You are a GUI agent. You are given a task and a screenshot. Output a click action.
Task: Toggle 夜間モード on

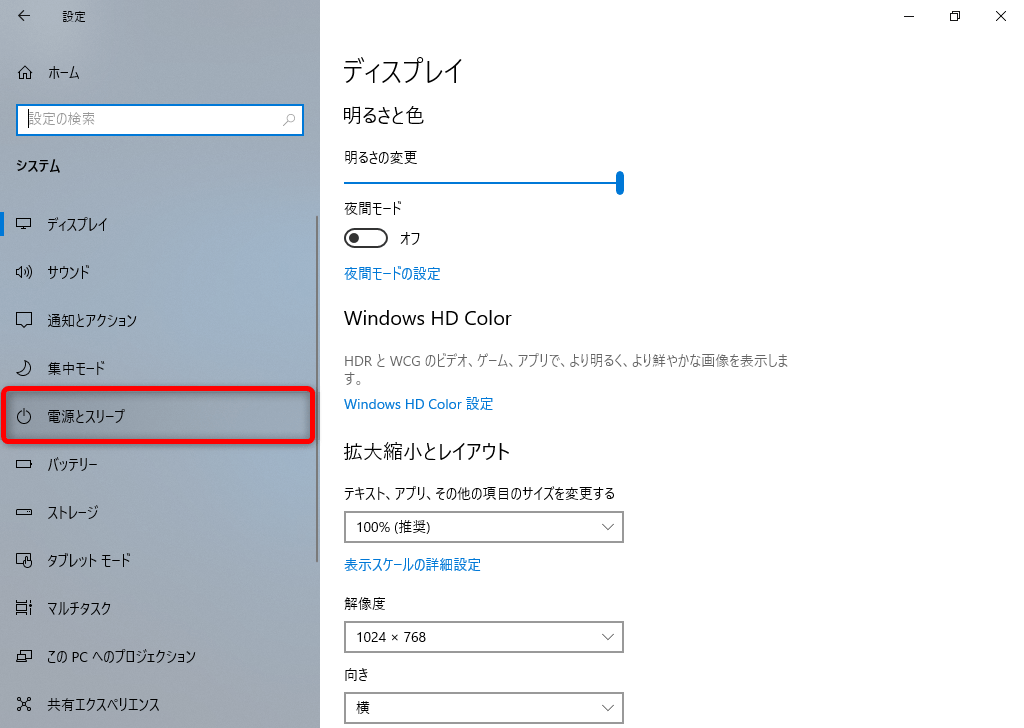(x=366, y=238)
